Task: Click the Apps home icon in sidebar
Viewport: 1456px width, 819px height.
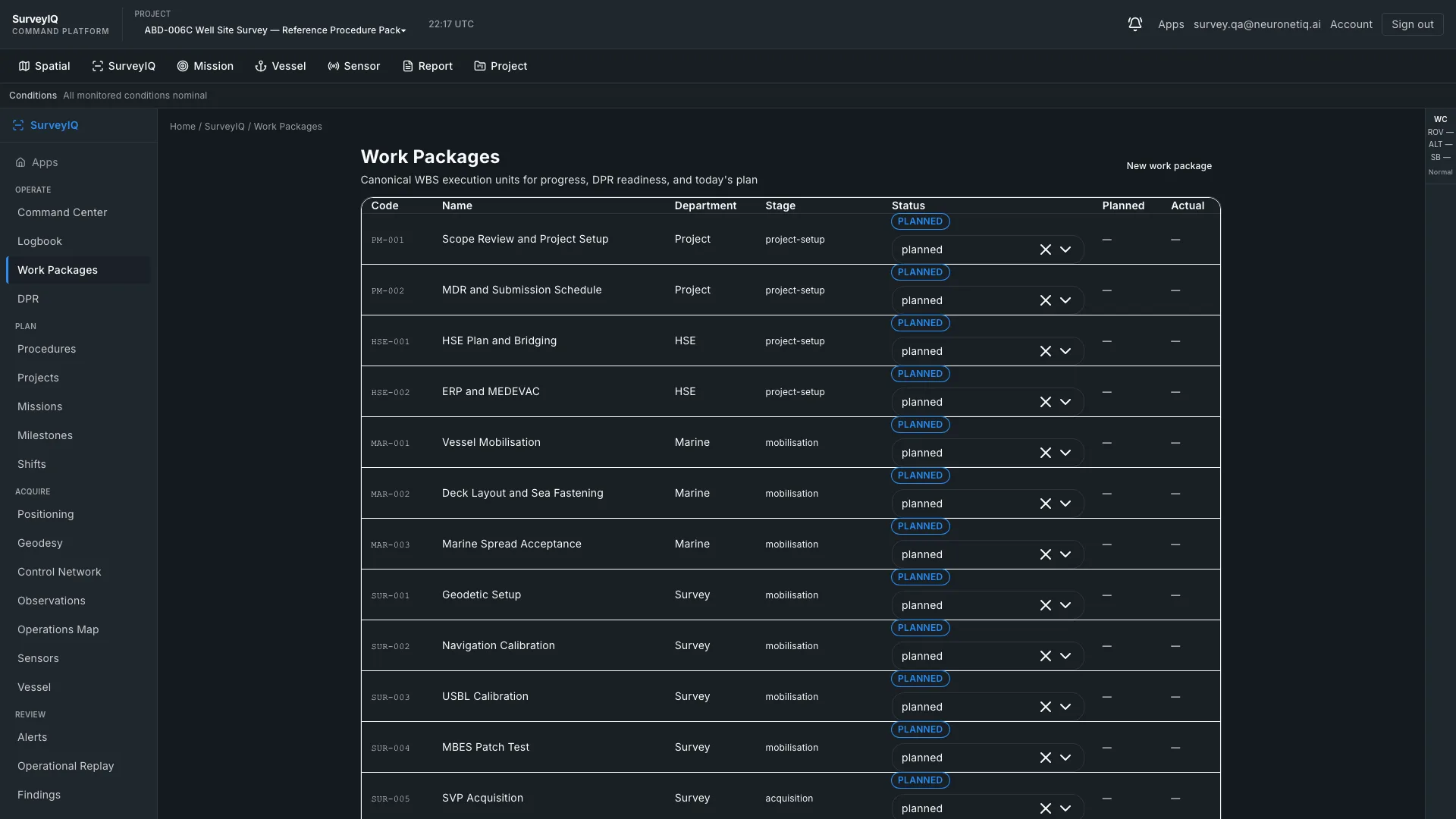Action: click(20, 162)
